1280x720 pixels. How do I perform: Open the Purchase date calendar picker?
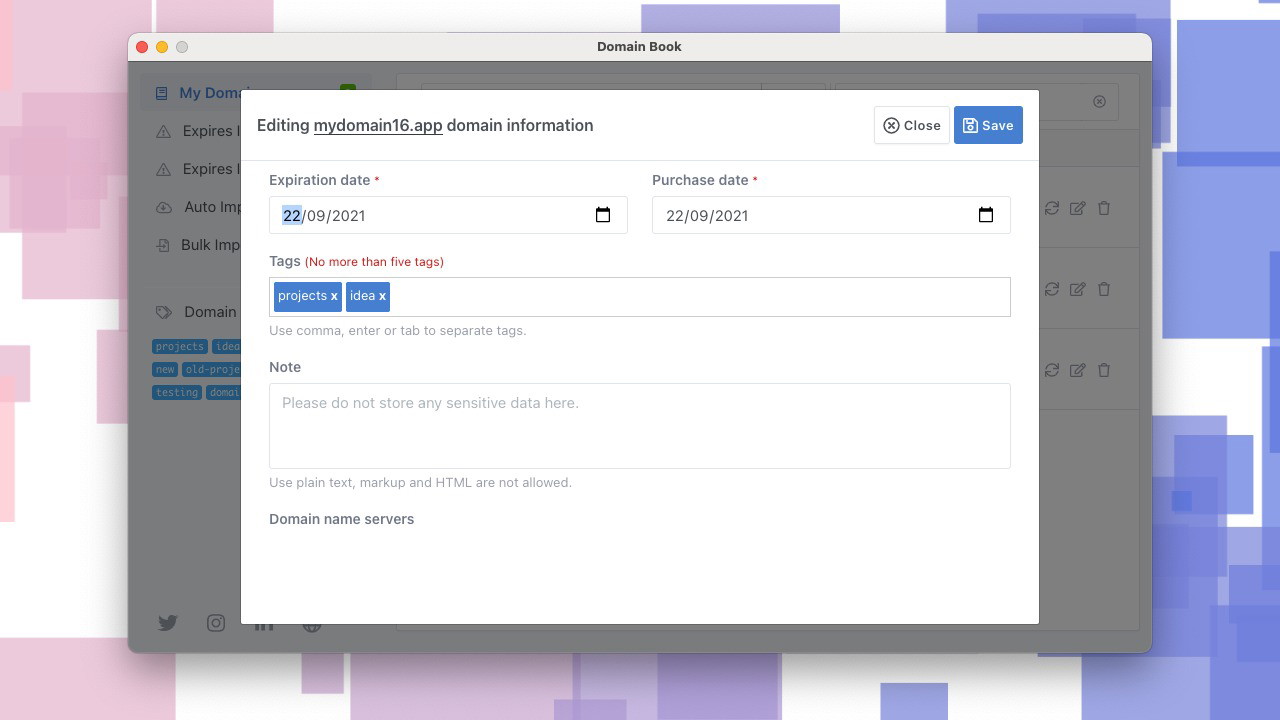pos(986,215)
